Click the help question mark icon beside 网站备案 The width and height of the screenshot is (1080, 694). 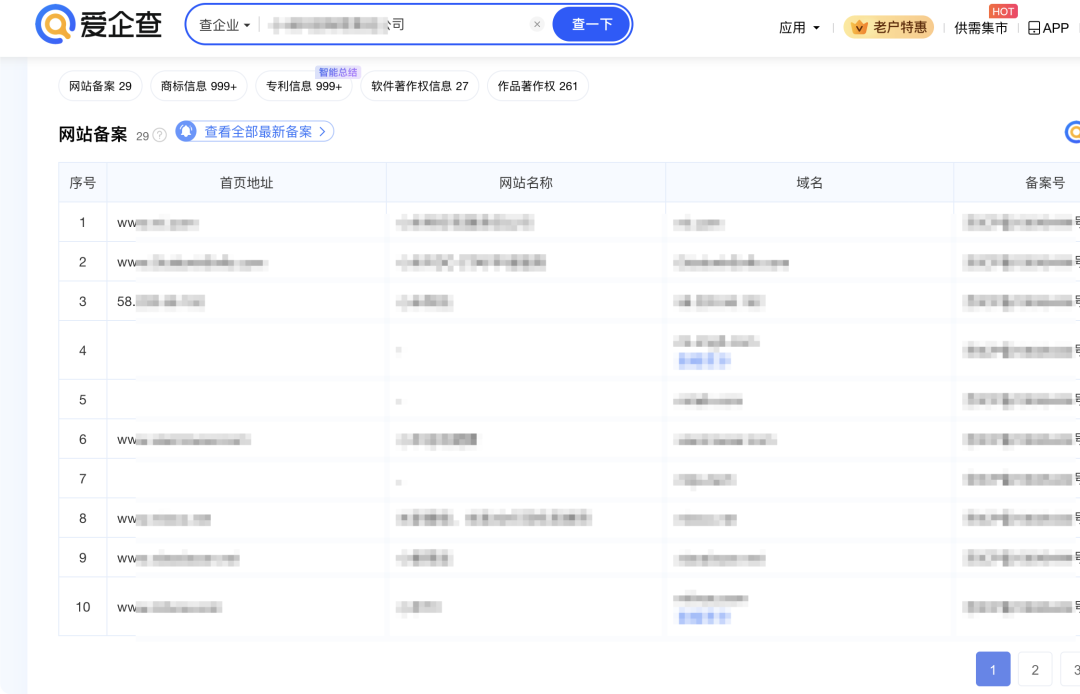160,135
